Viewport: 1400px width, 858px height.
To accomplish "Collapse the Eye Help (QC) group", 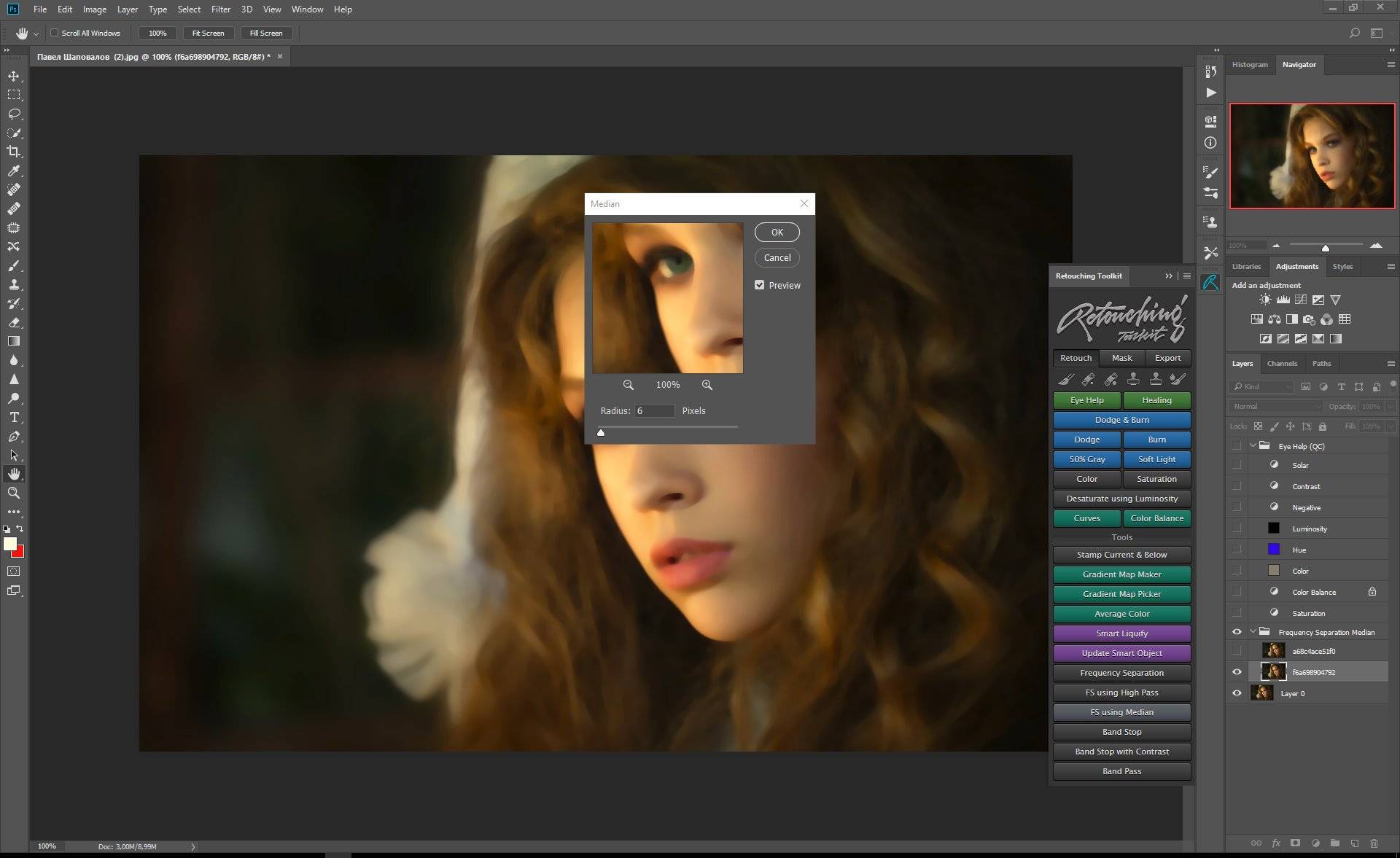I will click(x=1253, y=445).
